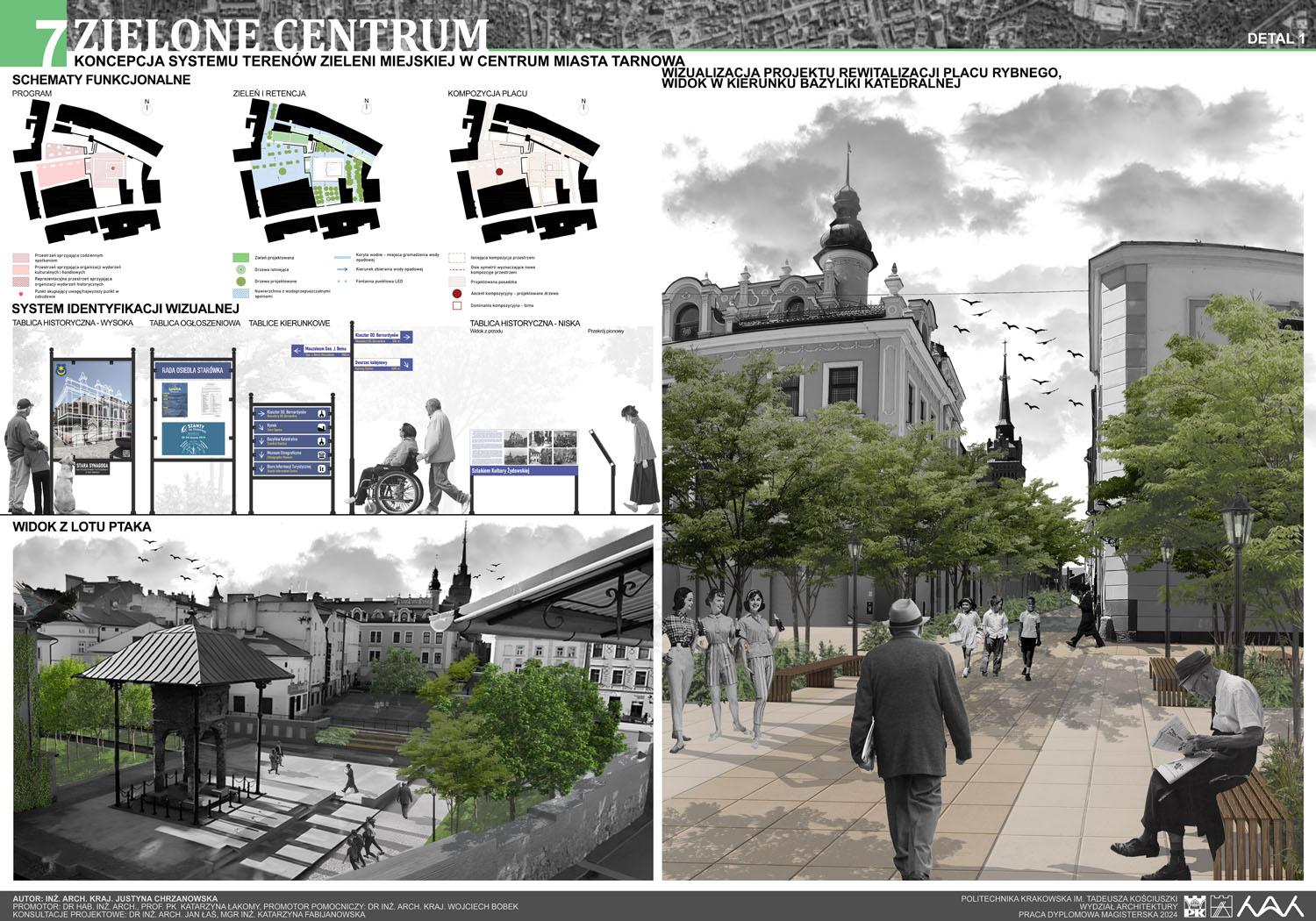Click the north arrow on Program diagram

(147, 106)
